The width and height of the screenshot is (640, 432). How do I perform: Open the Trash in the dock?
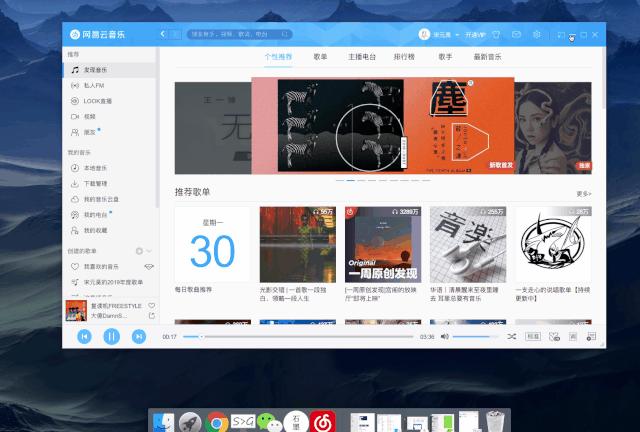[495, 422]
